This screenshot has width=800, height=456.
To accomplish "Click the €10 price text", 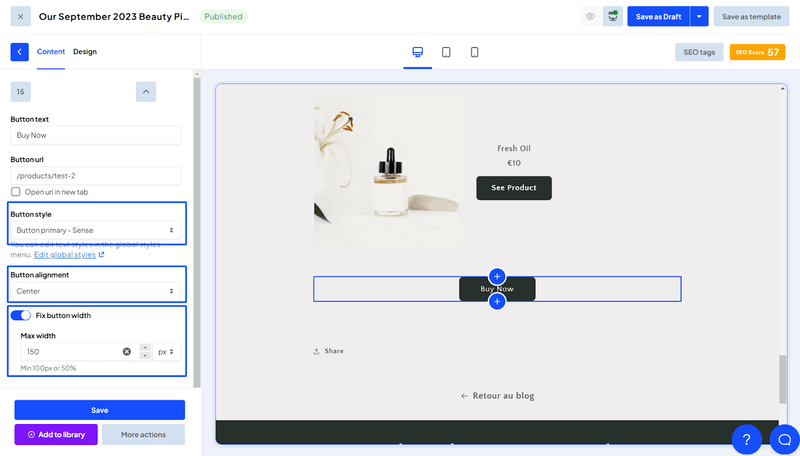I will click(514, 163).
